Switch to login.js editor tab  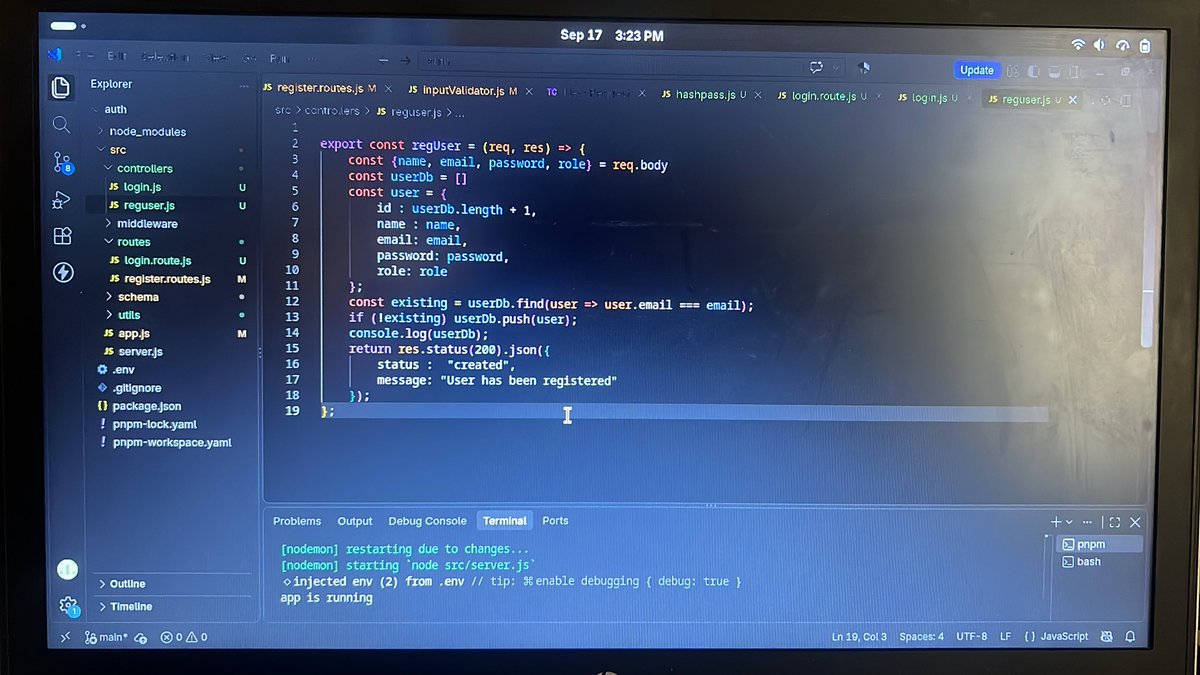[x=928, y=98]
